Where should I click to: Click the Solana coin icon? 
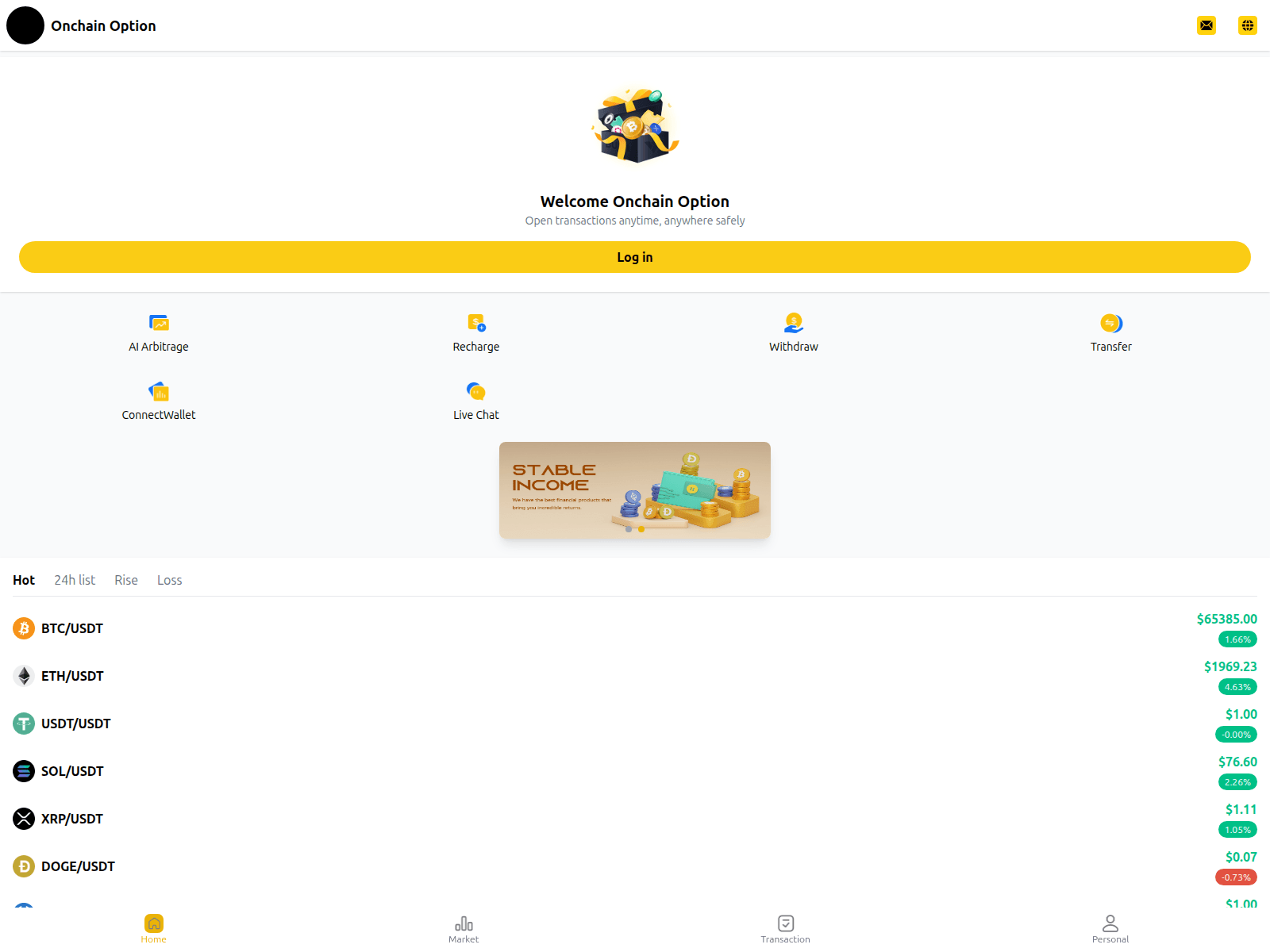(x=24, y=771)
